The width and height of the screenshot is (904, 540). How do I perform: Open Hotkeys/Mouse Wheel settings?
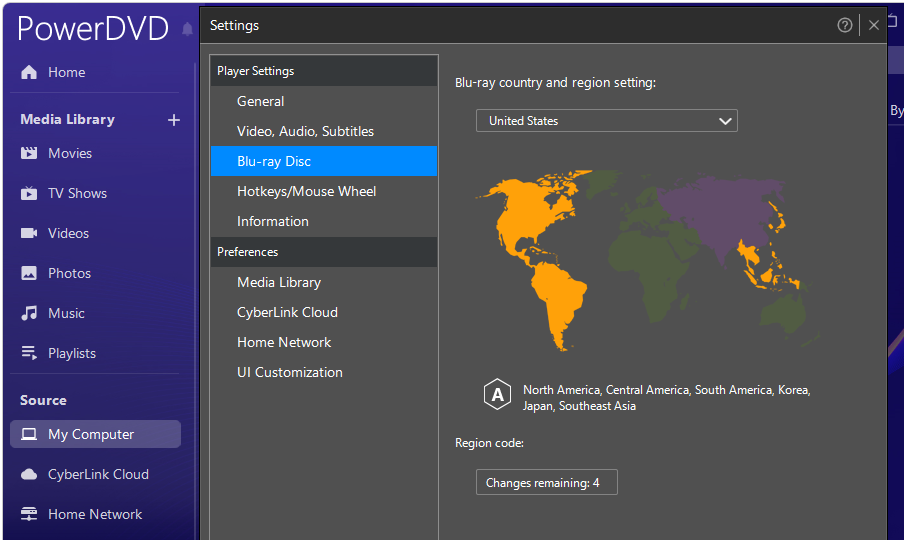(323, 191)
